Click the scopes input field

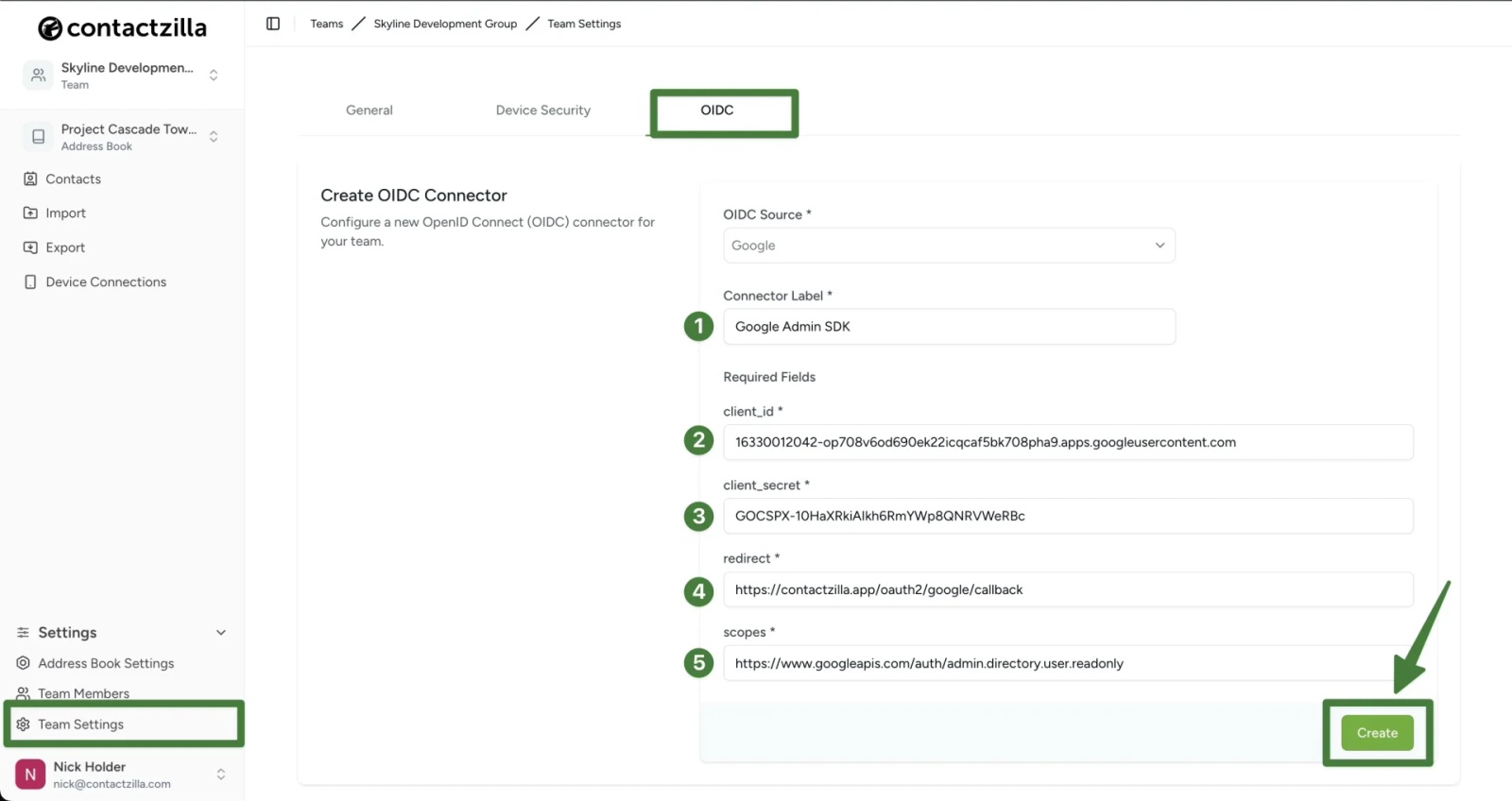pyautogui.click(x=1068, y=663)
